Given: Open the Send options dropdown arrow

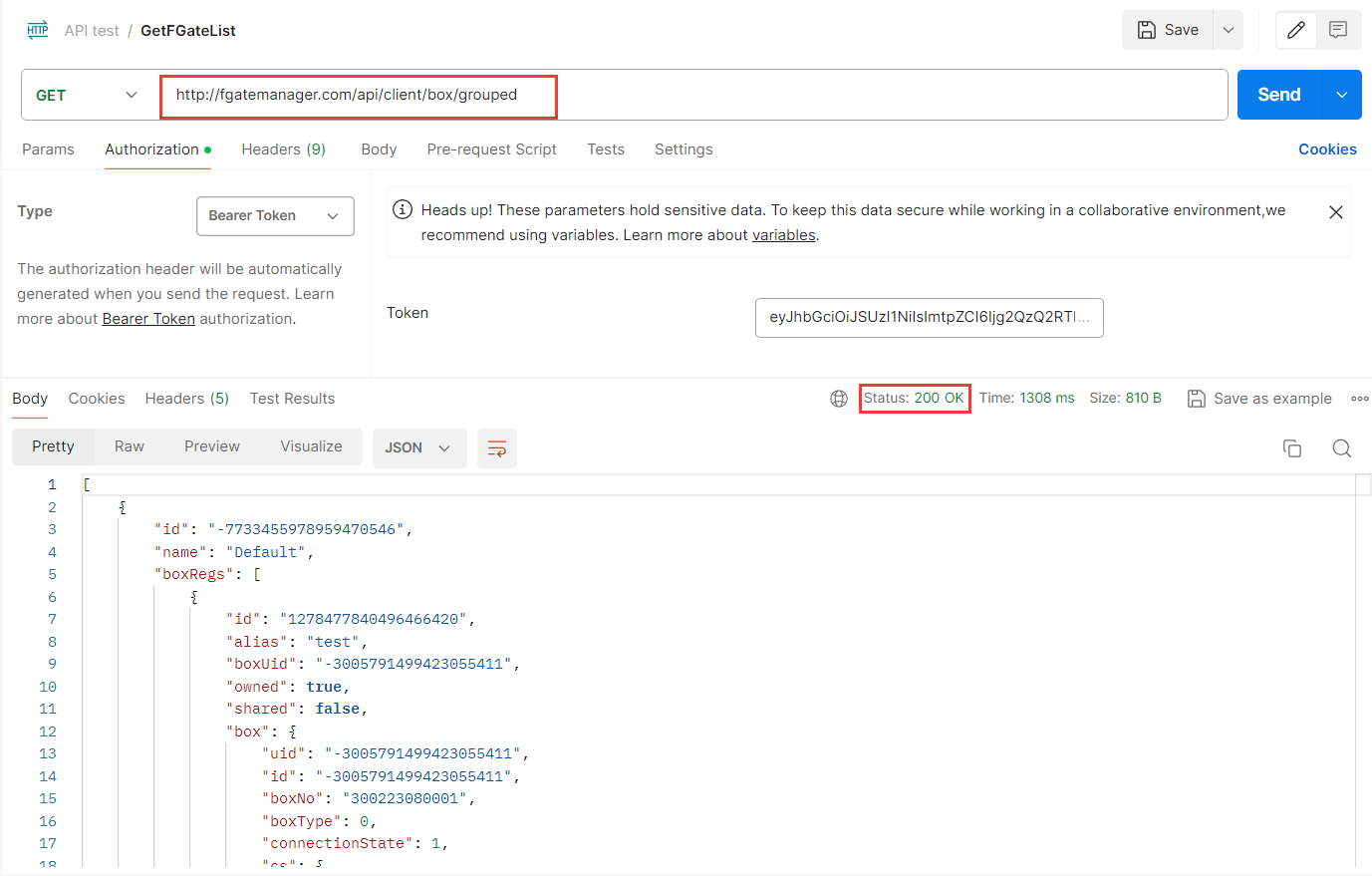Looking at the screenshot, I should pos(1342,95).
